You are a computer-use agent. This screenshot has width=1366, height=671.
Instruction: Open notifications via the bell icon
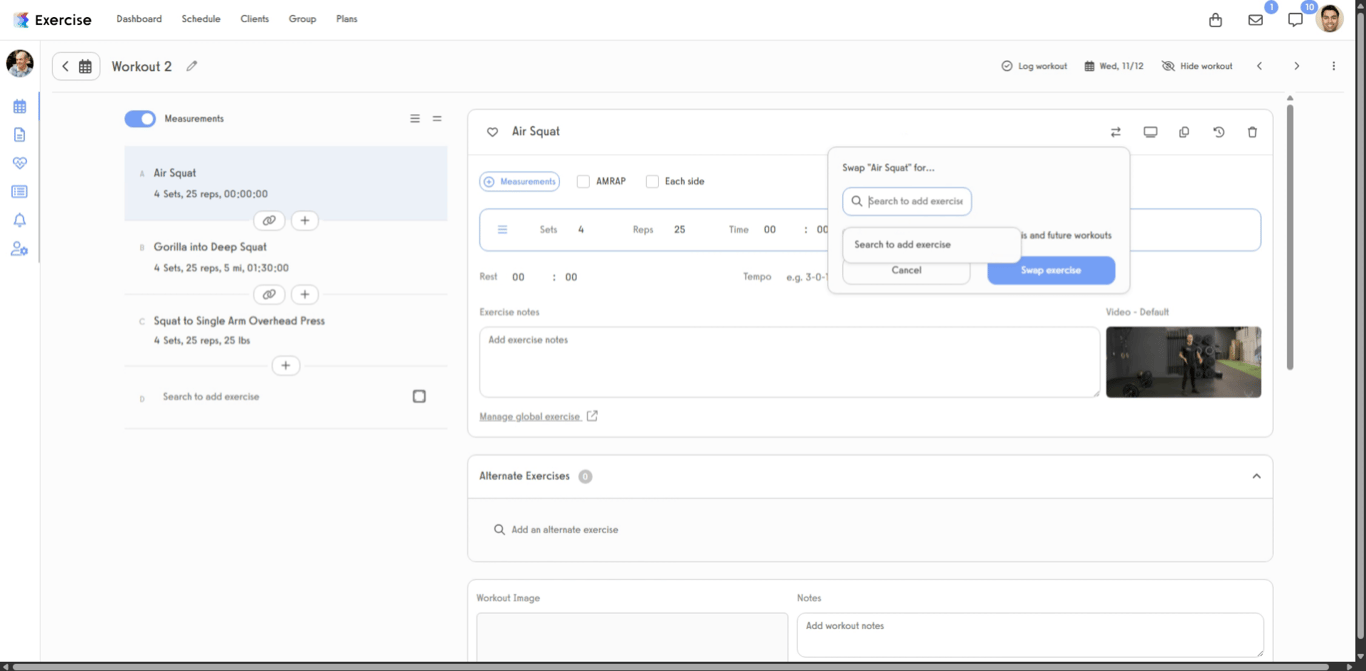pyautogui.click(x=20, y=219)
